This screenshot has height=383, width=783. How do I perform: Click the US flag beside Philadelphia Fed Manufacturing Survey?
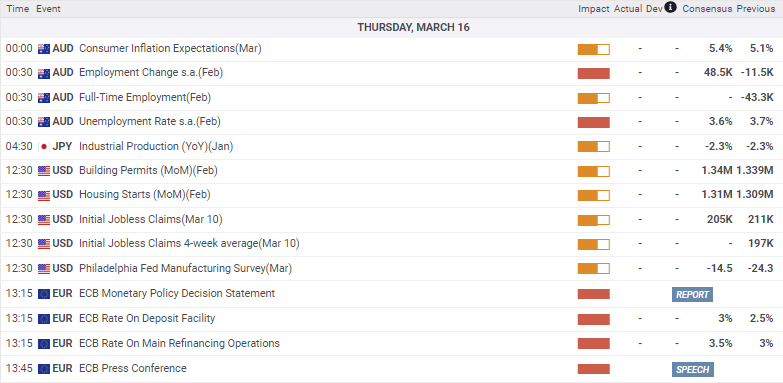point(44,269)
